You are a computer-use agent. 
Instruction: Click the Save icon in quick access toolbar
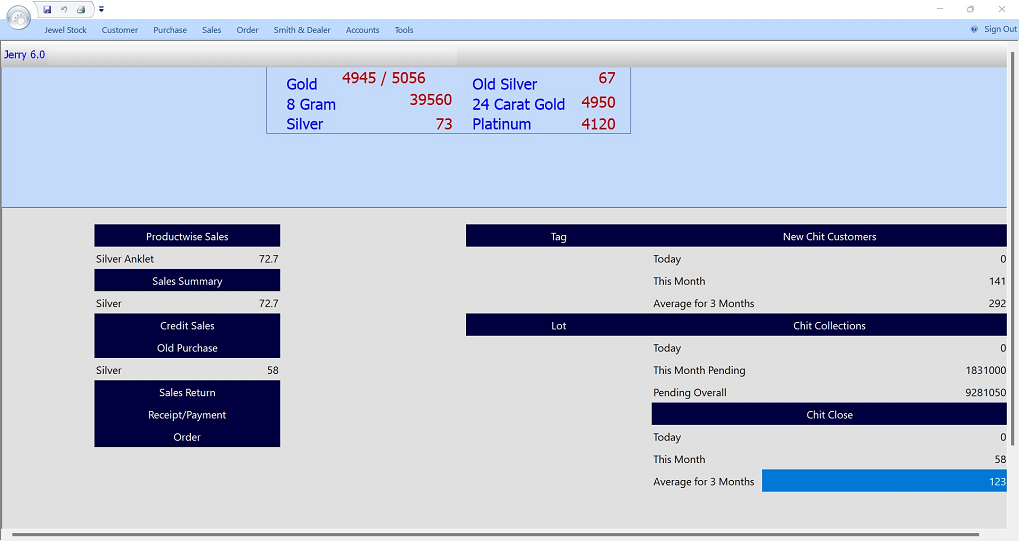pos(47,9)
